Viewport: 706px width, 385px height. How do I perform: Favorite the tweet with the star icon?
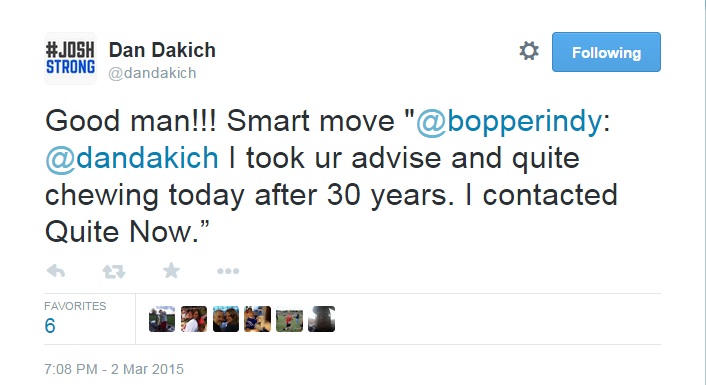pyautogui.click(x=171, y=271)
